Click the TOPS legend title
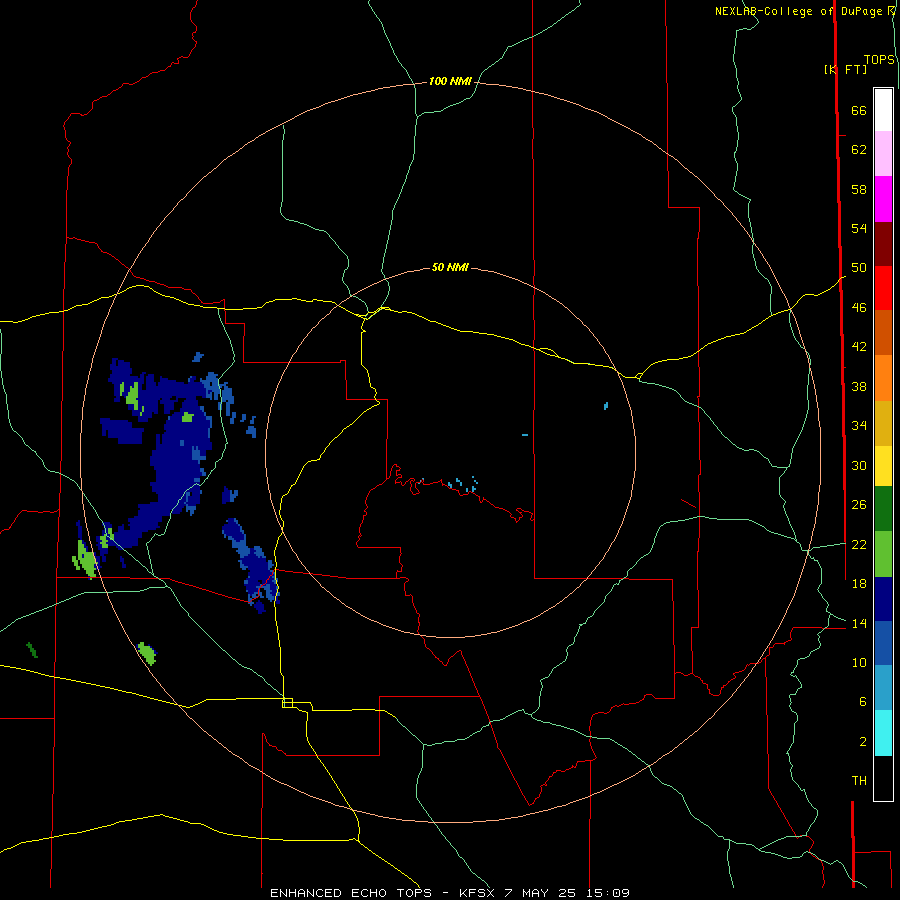Screen dimensions: 900x900 (879, 60)
